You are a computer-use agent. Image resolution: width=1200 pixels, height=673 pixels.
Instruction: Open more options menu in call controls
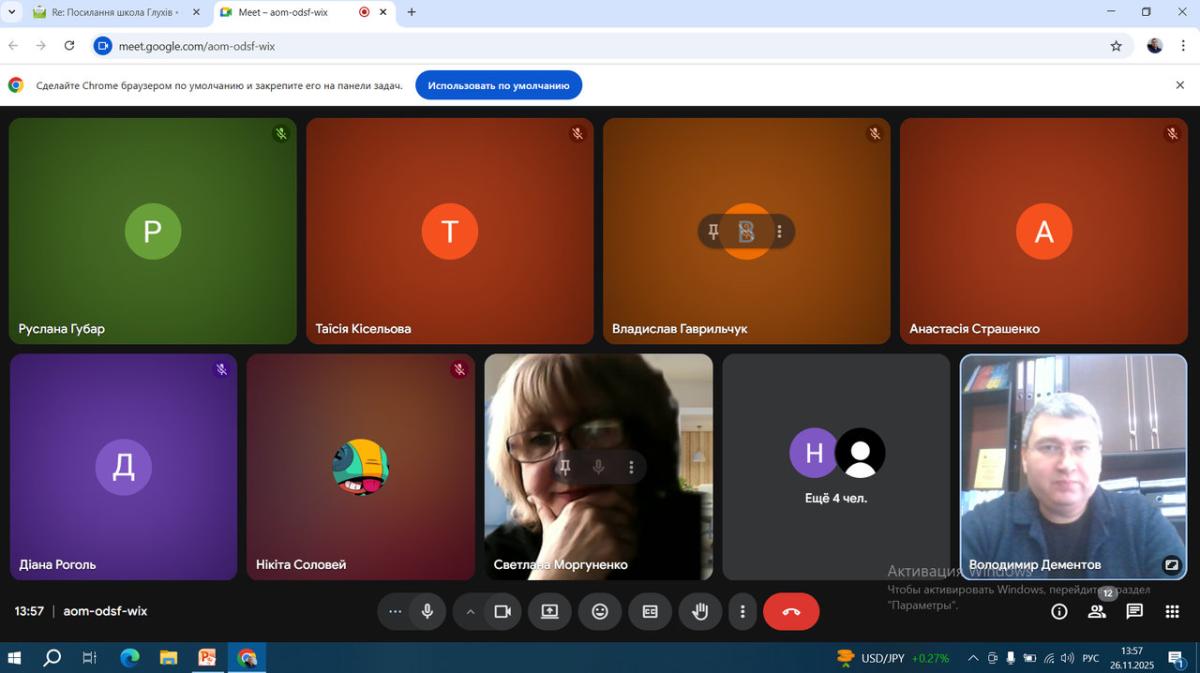pos(742,612)
